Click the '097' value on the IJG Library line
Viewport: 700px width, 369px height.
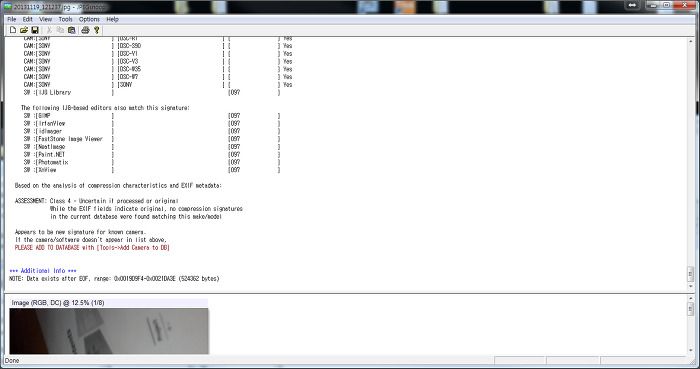(235, 92)
